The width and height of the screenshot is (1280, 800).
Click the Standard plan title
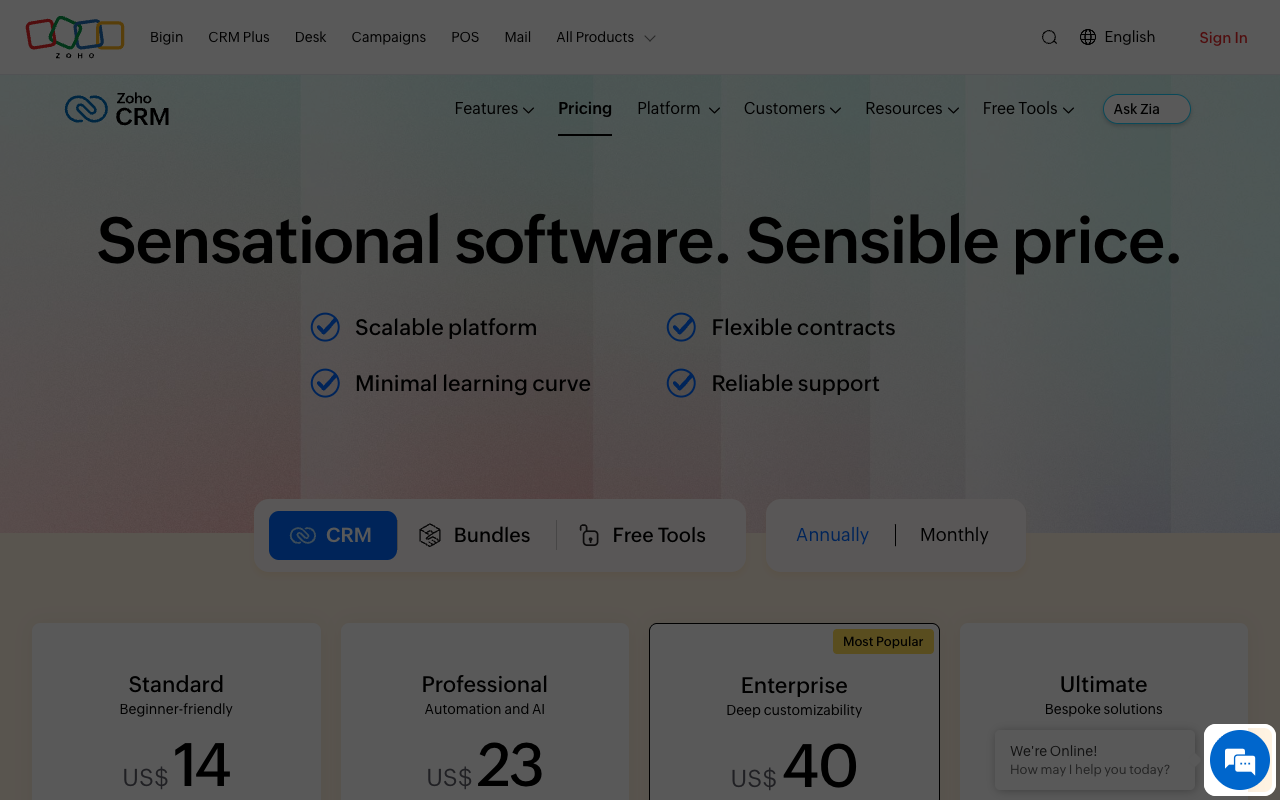click(176, 684)
